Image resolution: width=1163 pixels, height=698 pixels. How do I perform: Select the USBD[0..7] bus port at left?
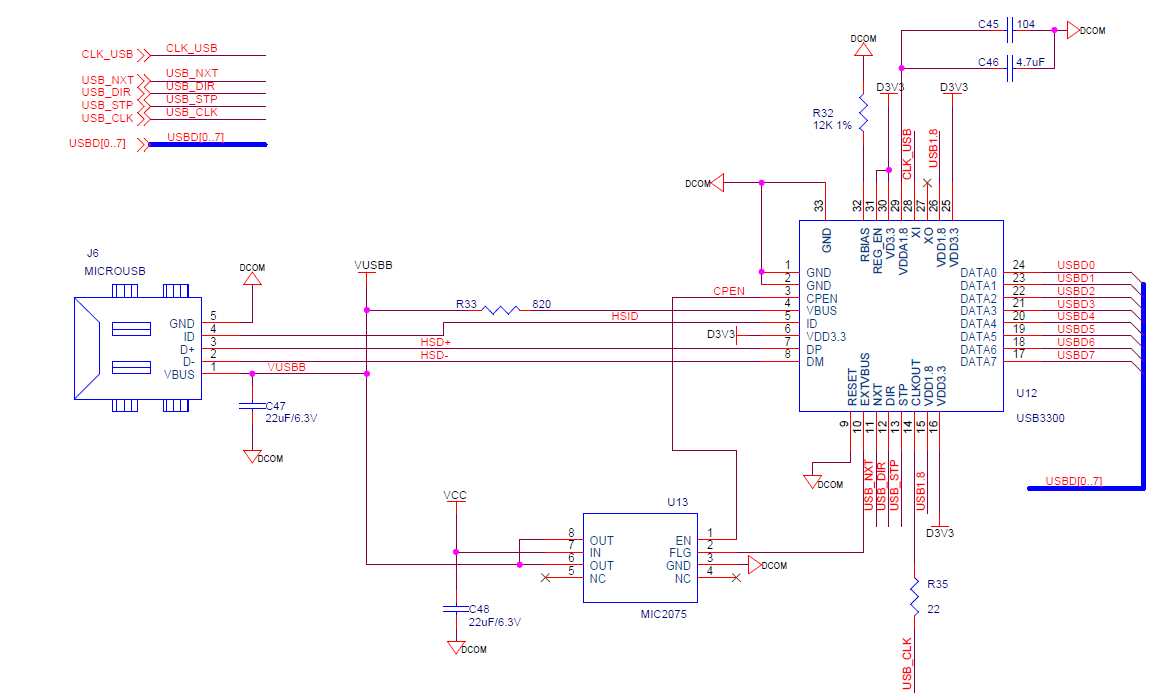tap(98, 144)
